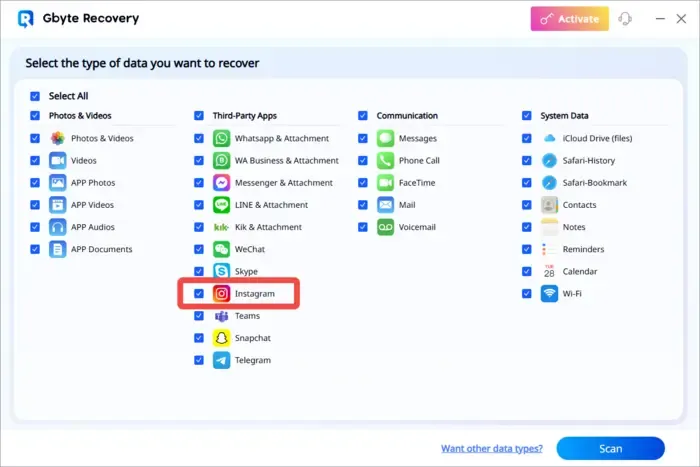Click the LINE app icon
The height and width of the screenshot is (467, 700).
click(x=221, y=205)
